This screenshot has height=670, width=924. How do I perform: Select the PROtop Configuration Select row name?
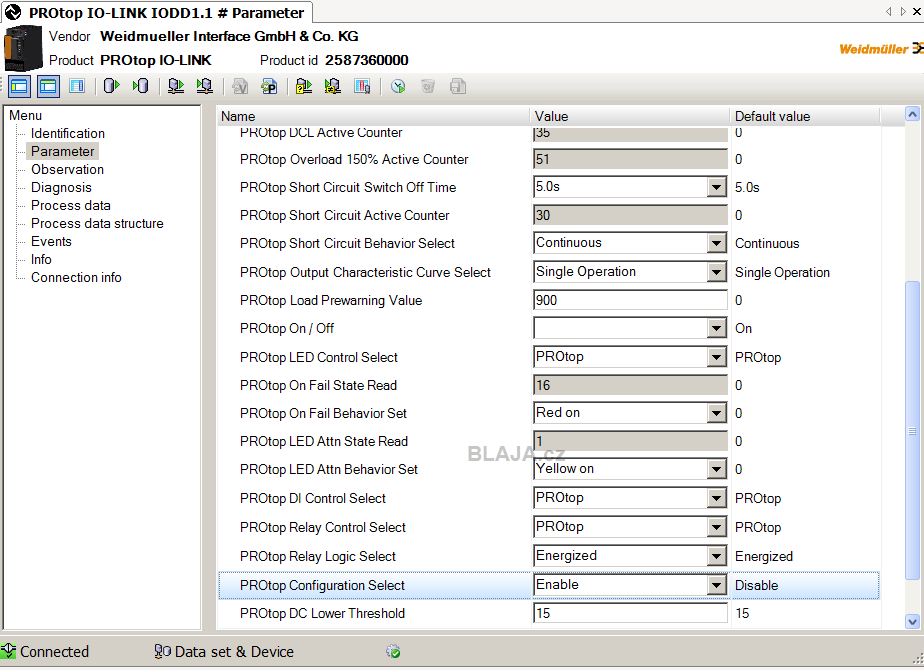point(322,585)
